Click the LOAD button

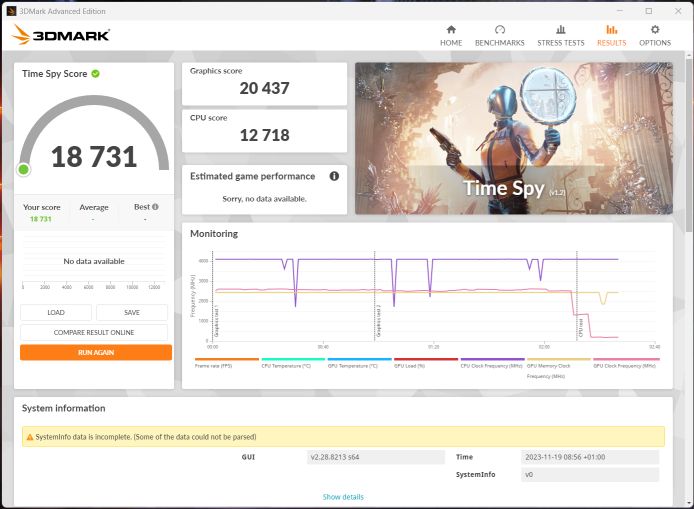[56, 312]
